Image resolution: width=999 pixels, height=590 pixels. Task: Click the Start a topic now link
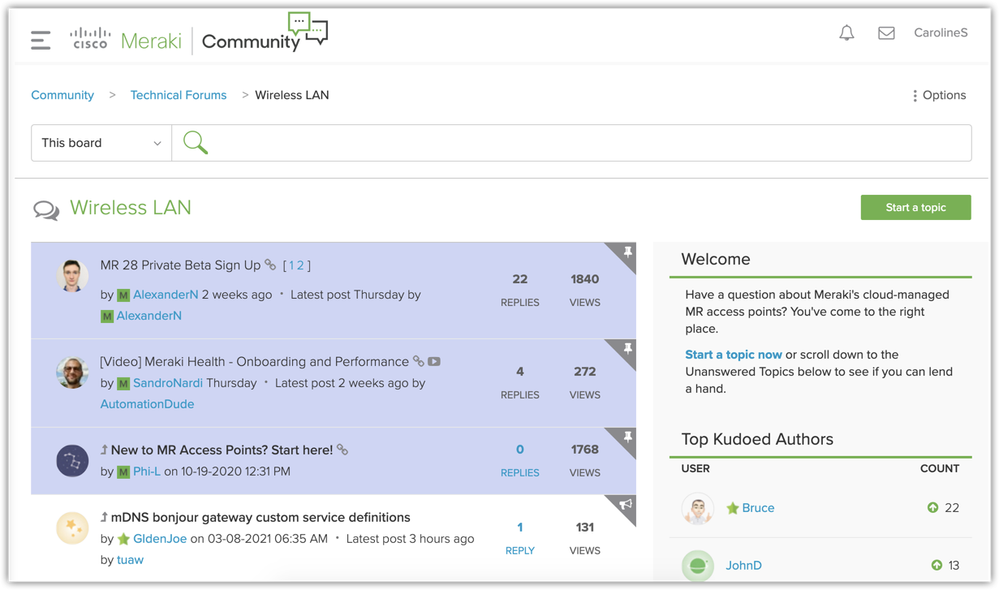pos(733,354)
